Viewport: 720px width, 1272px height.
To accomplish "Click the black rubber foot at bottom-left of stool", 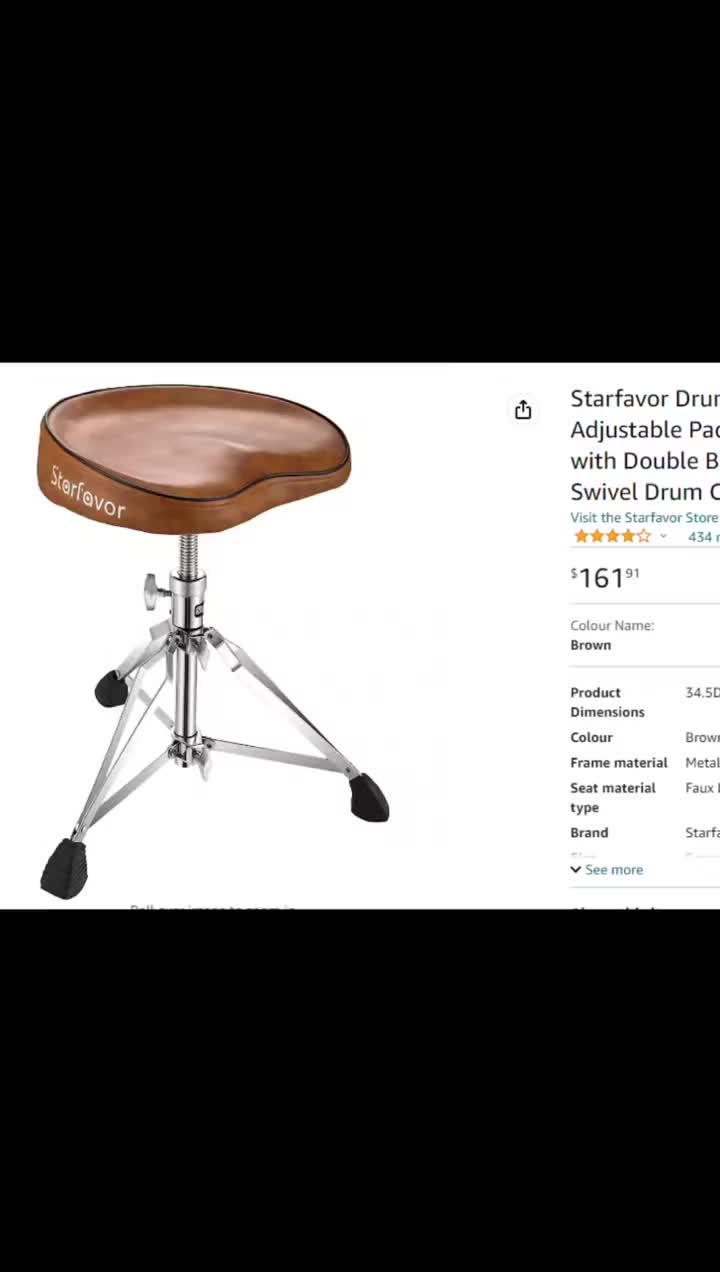I will pyautogui.click(x=64, y=868).
